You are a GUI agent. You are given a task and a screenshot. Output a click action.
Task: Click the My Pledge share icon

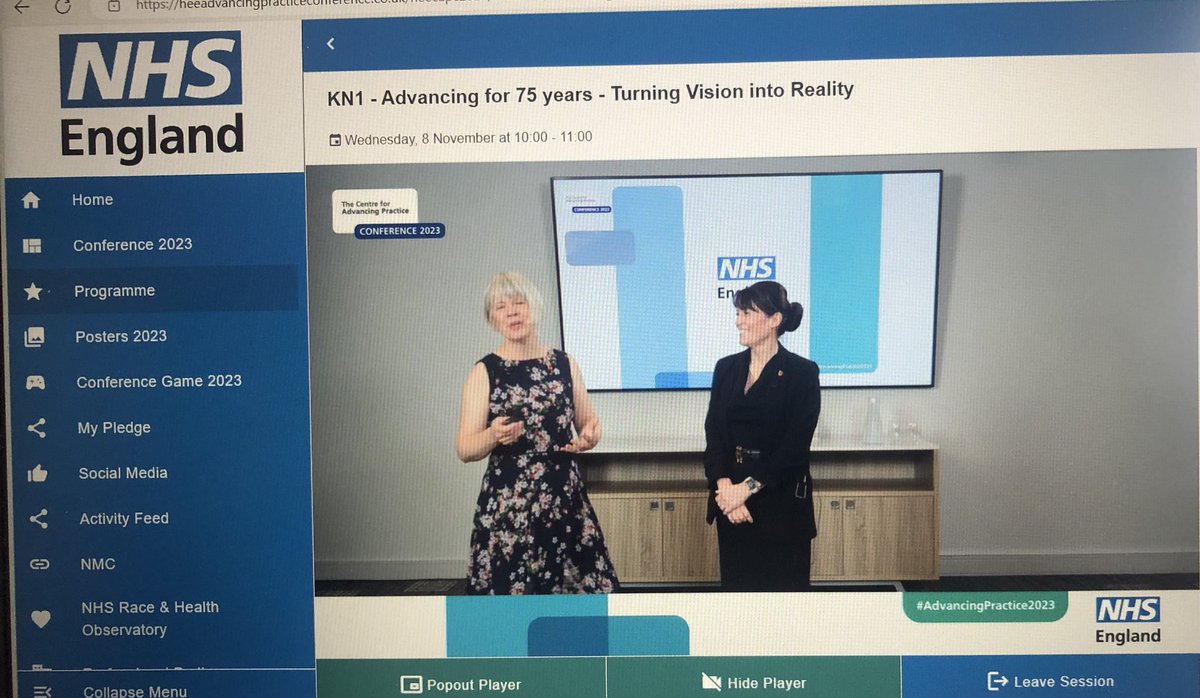(x=37, y=428)
